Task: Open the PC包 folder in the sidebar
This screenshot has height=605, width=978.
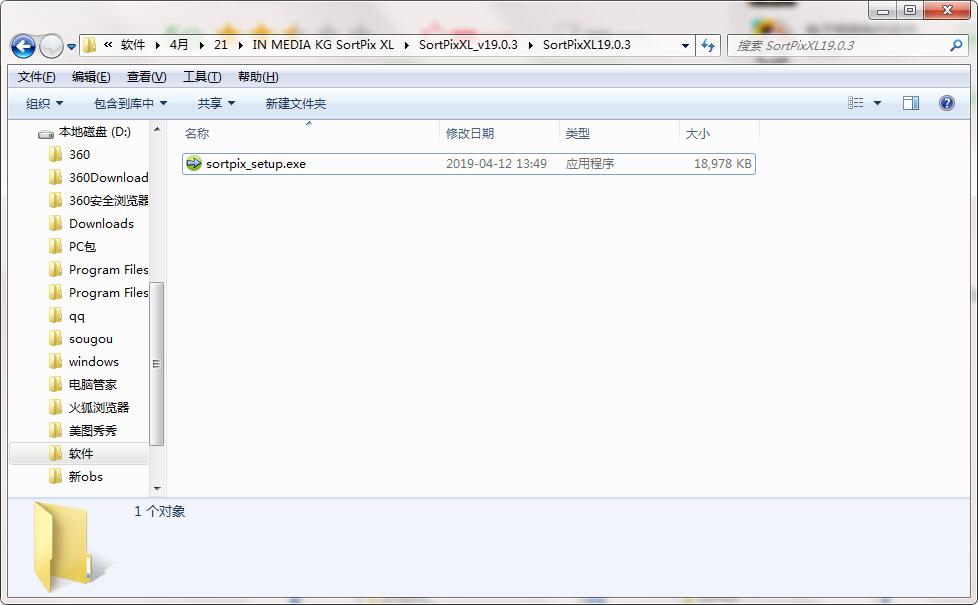Action: click(x=82, y=247)
